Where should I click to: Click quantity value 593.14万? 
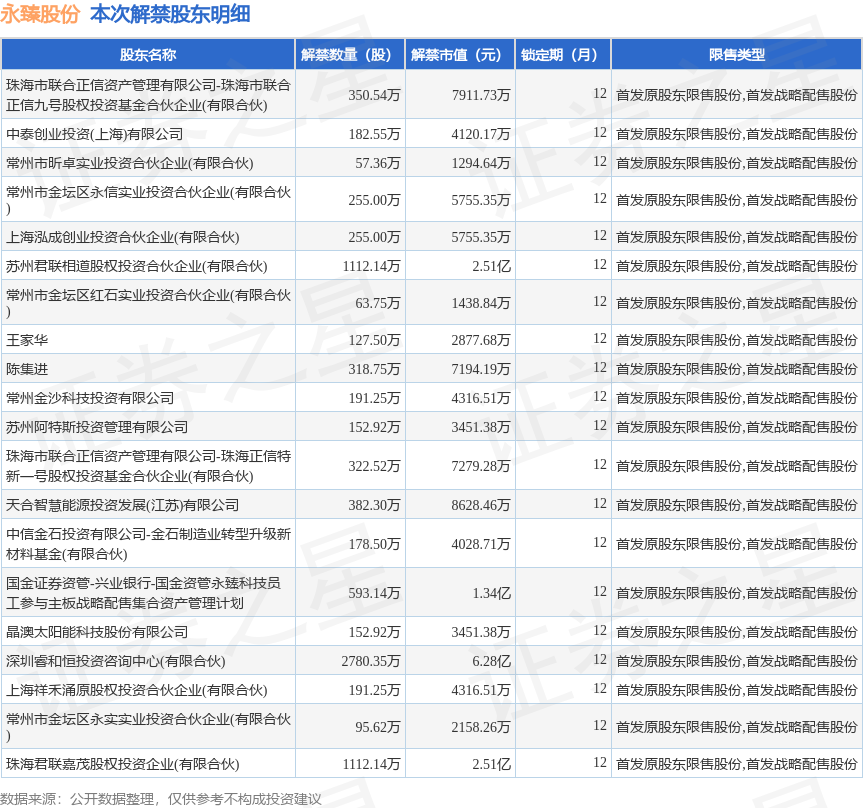point(374,593)
